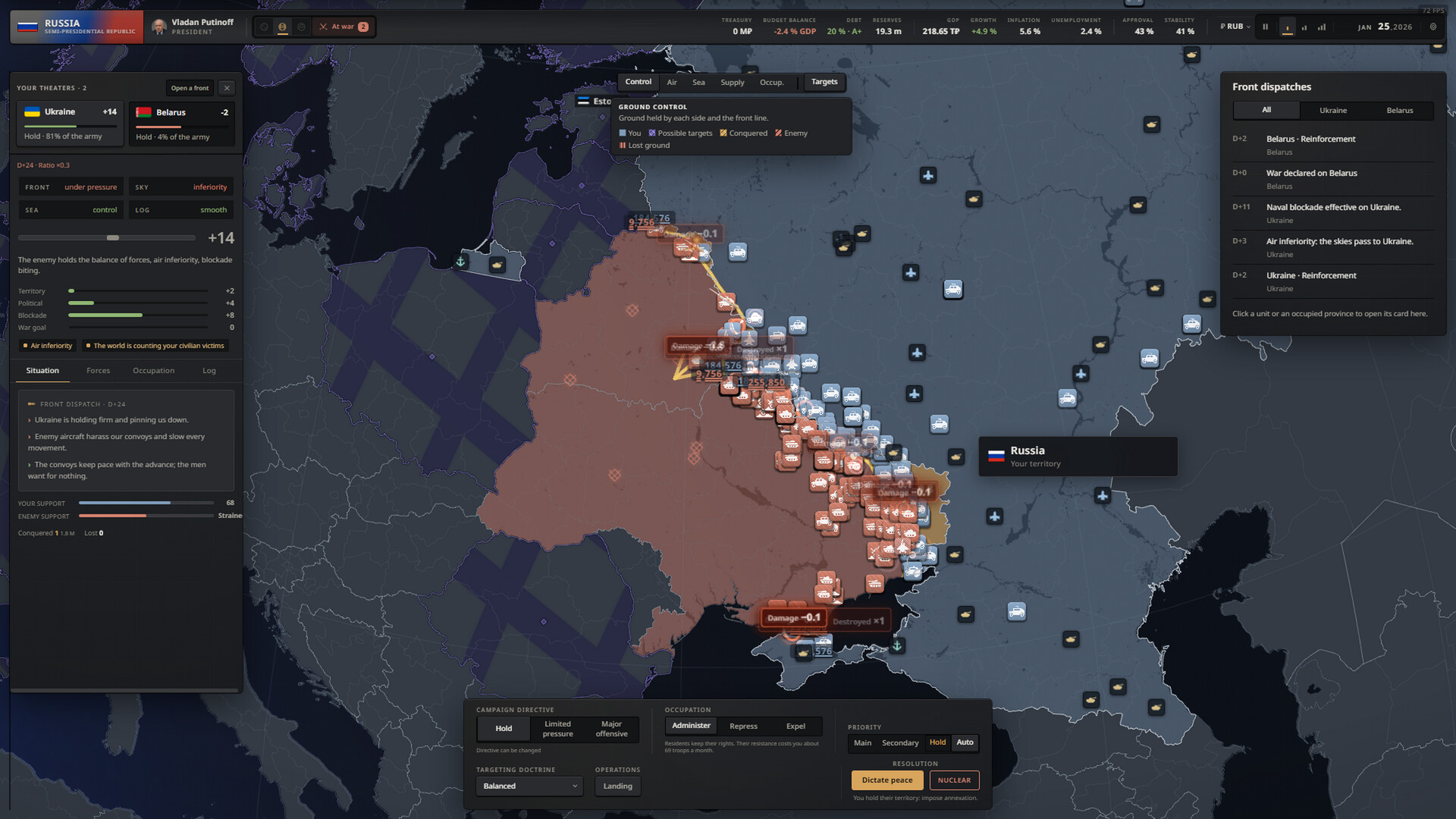The image size is (1456, 819).
Task: Click the Dictate peace button
Action: pos(887,780)
